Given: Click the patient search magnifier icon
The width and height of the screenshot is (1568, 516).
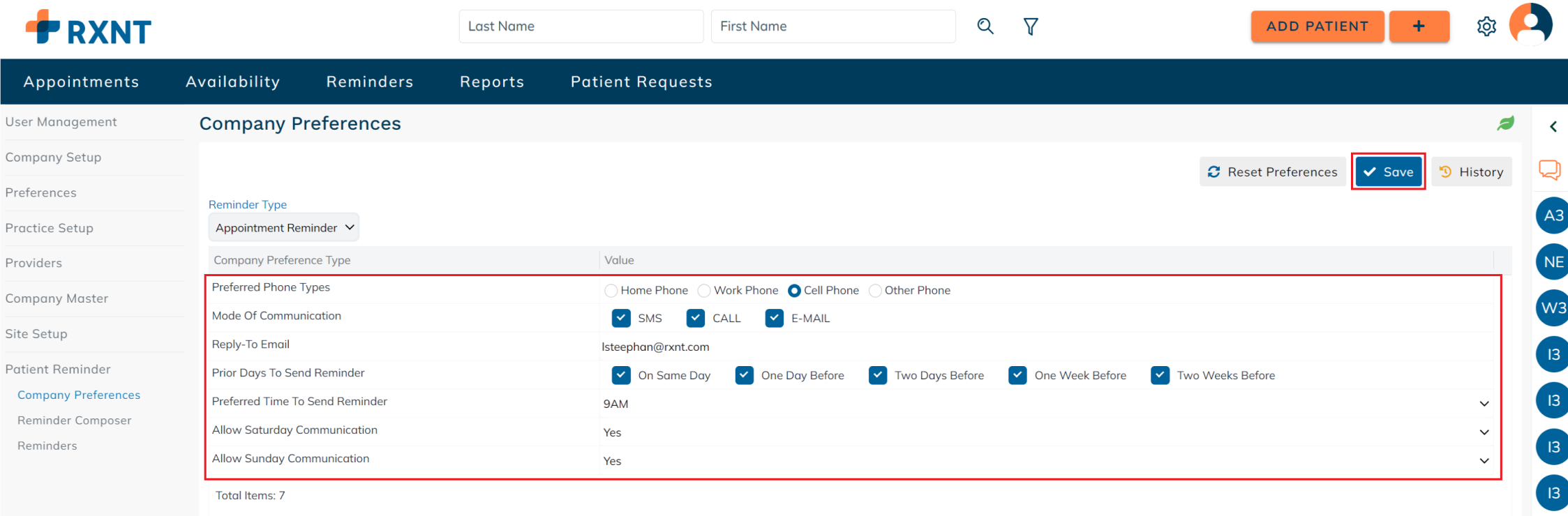Looking at the screenshot, I should 985,26.
